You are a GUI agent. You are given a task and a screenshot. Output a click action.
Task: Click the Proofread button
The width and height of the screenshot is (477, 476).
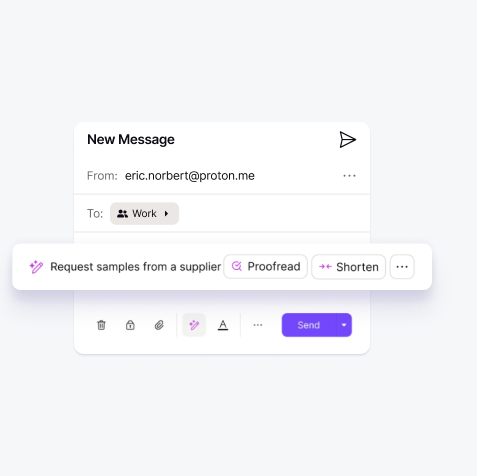[x=265, y=266]
